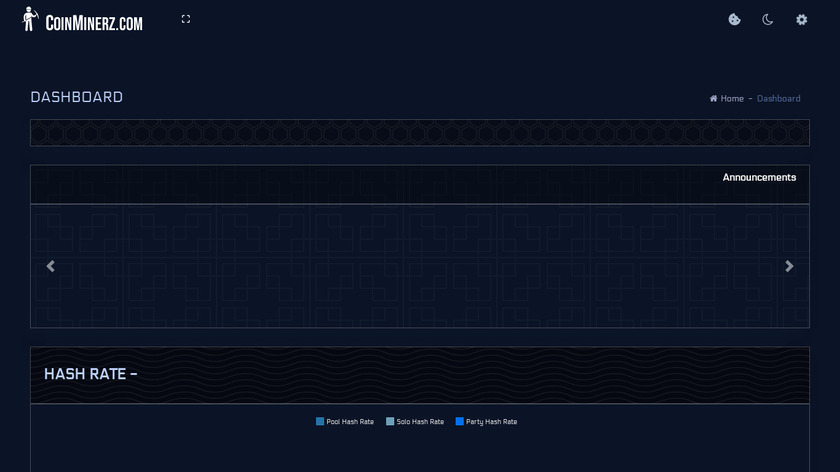Viewport: 840px width, 472px height.
Task: Click the house icon in the breadcrumb
Action: tap(713, 99)
